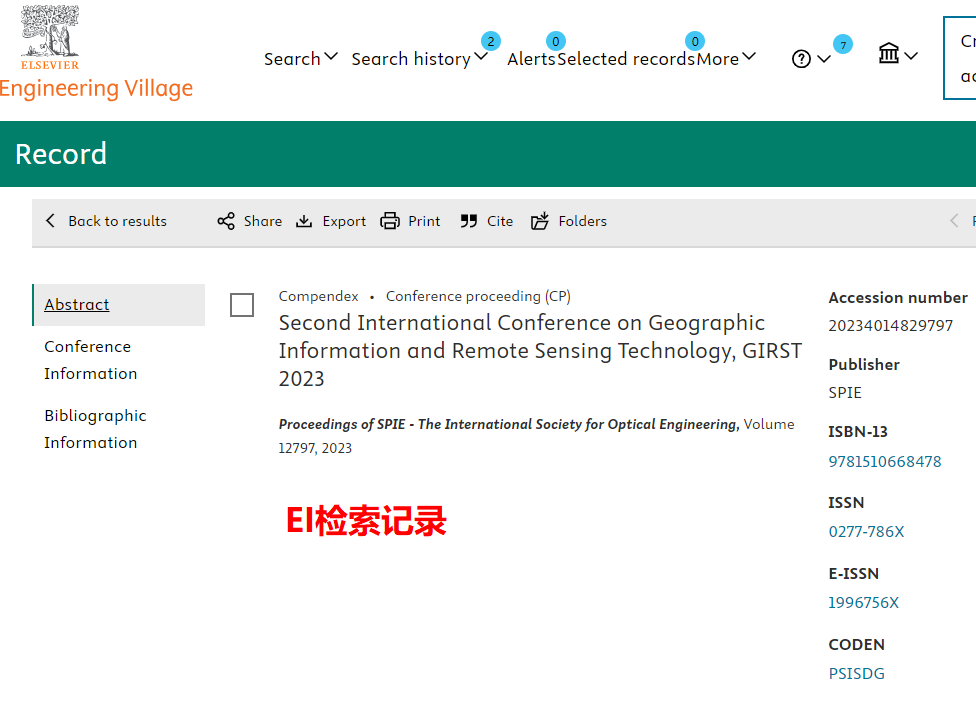
Task: Click the help question mark icon
Action: tap(801, 59)
